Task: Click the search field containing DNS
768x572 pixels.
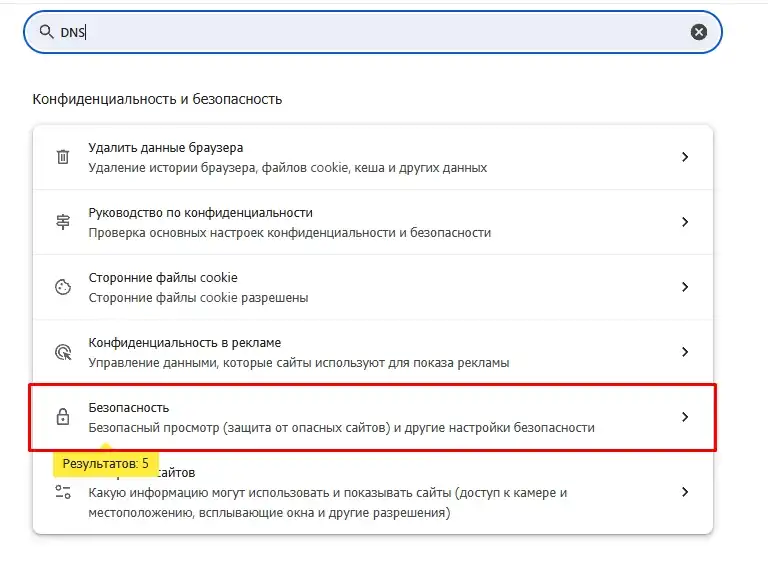Action: [x=370, y=32]
